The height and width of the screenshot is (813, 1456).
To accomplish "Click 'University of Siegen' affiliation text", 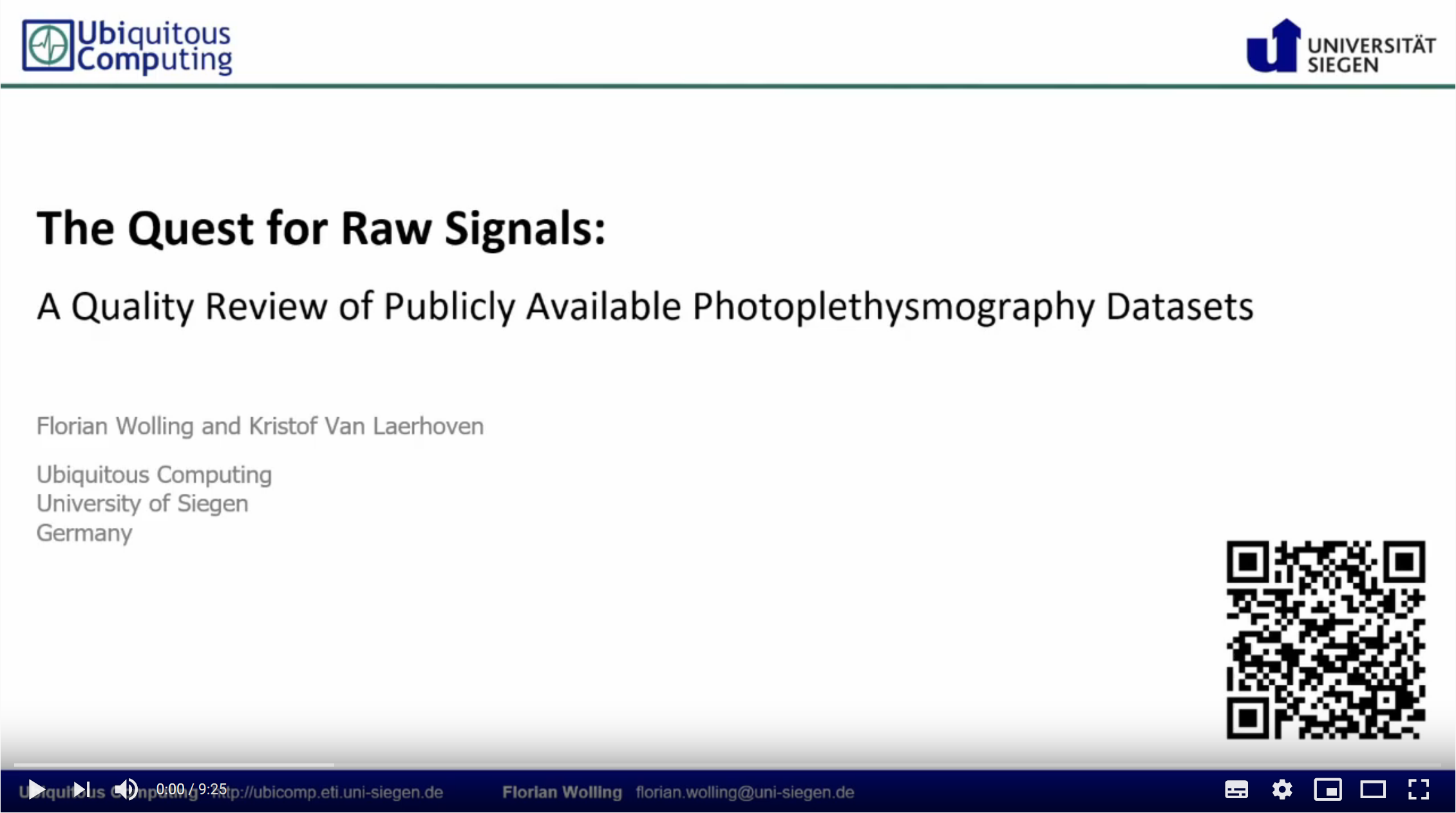I will point(142,503).
